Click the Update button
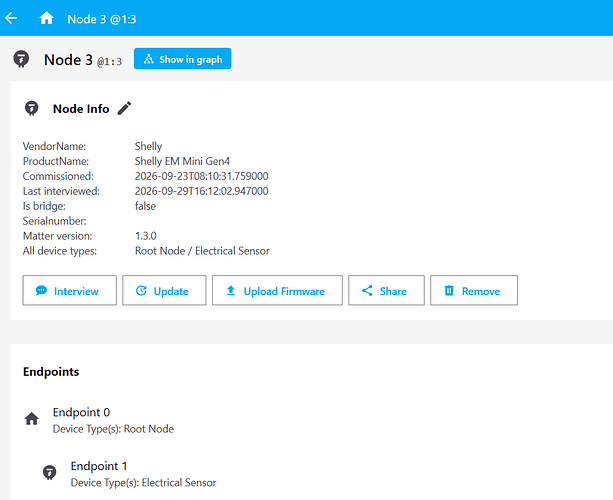This screenshot has height=500, width=613. point(164,290)
